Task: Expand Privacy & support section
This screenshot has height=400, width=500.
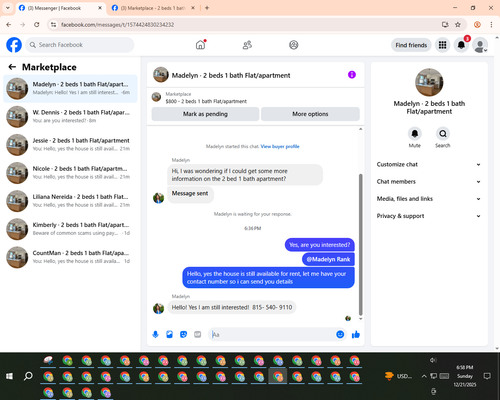Action: (429, 216)
